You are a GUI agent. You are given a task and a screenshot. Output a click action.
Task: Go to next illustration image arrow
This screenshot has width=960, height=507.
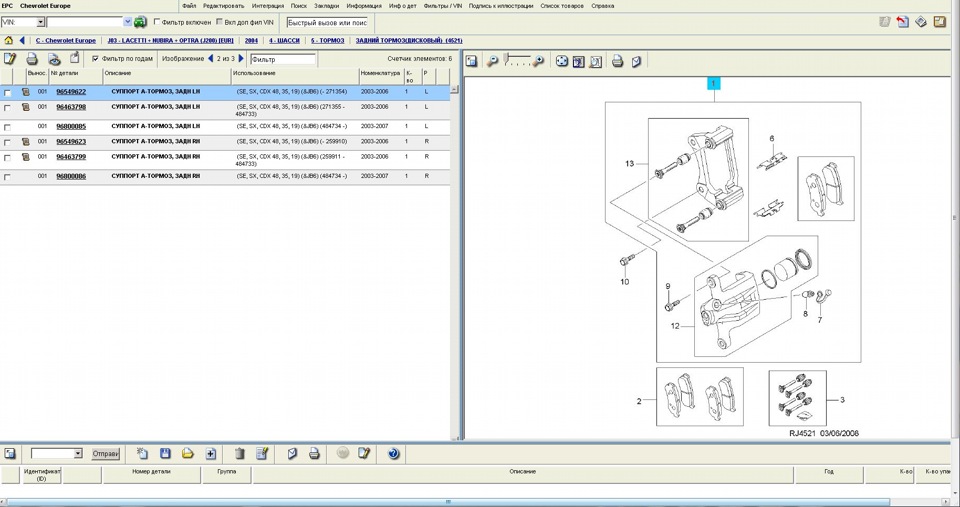[x=241, y=59]
